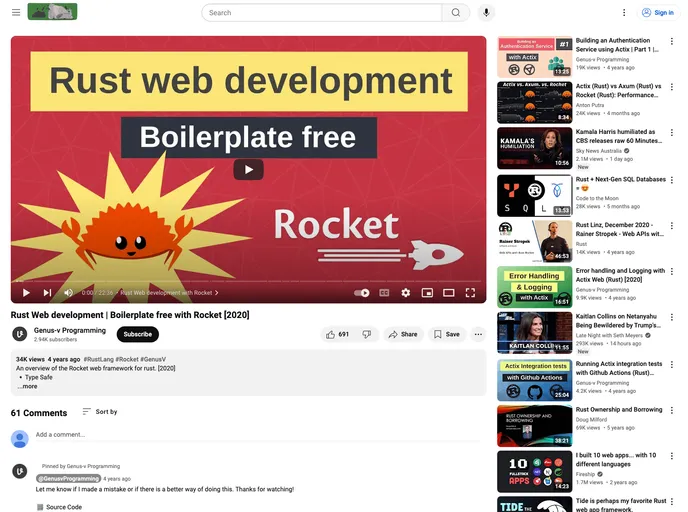688x512 pixels.
Task: Open 'Rust + Next-Gen SQL Databases' thumbnail
Action: point(534,196)
